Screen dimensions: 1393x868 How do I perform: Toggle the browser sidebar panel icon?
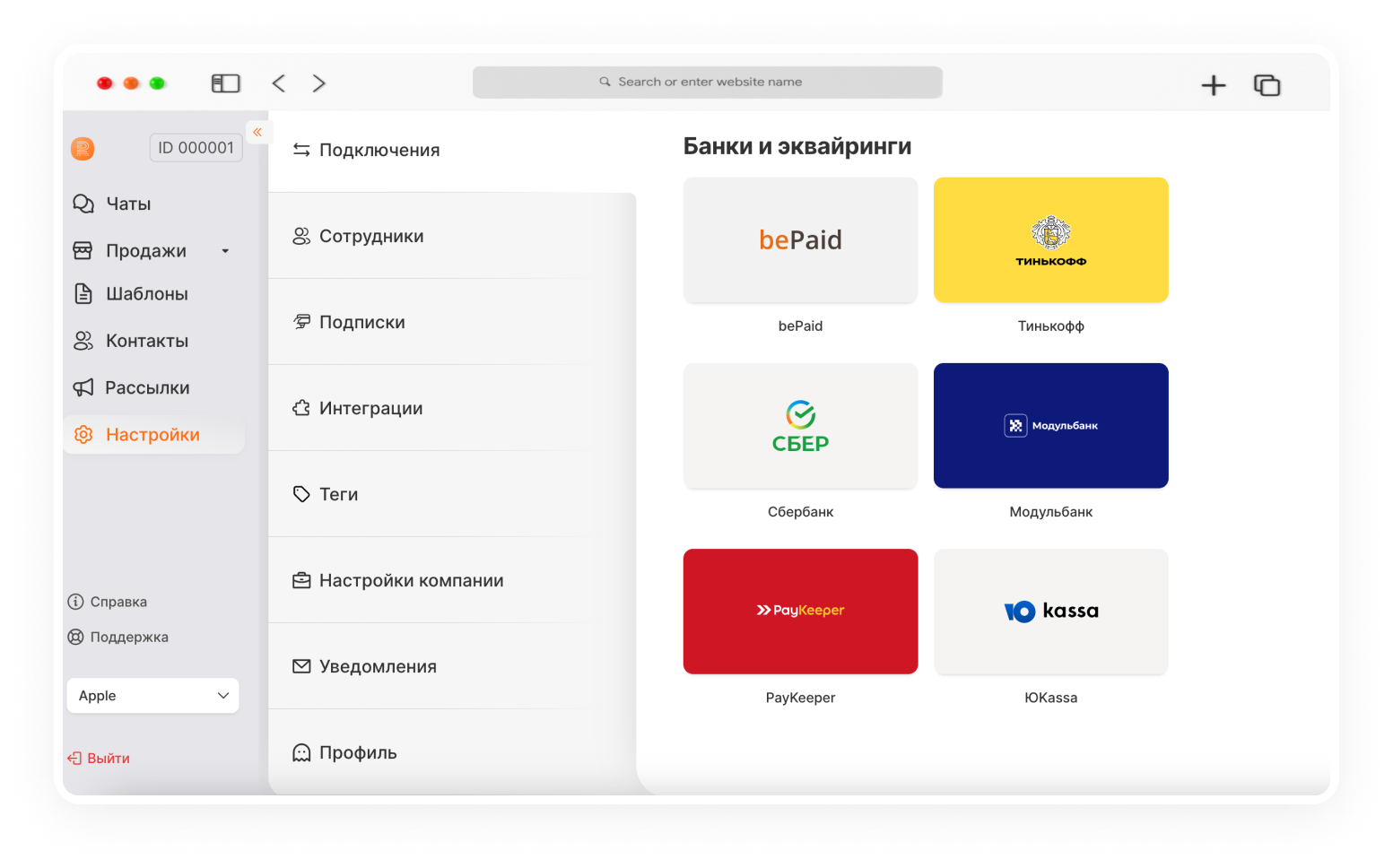(x=225, y=83)
